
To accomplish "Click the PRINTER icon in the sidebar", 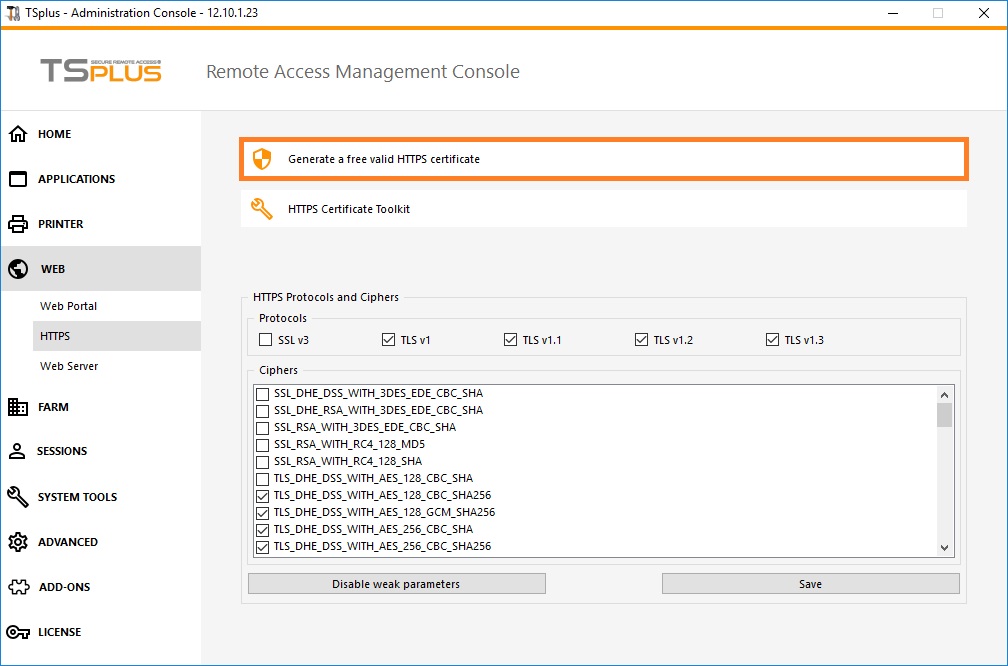I will click(x=16, y=223).
